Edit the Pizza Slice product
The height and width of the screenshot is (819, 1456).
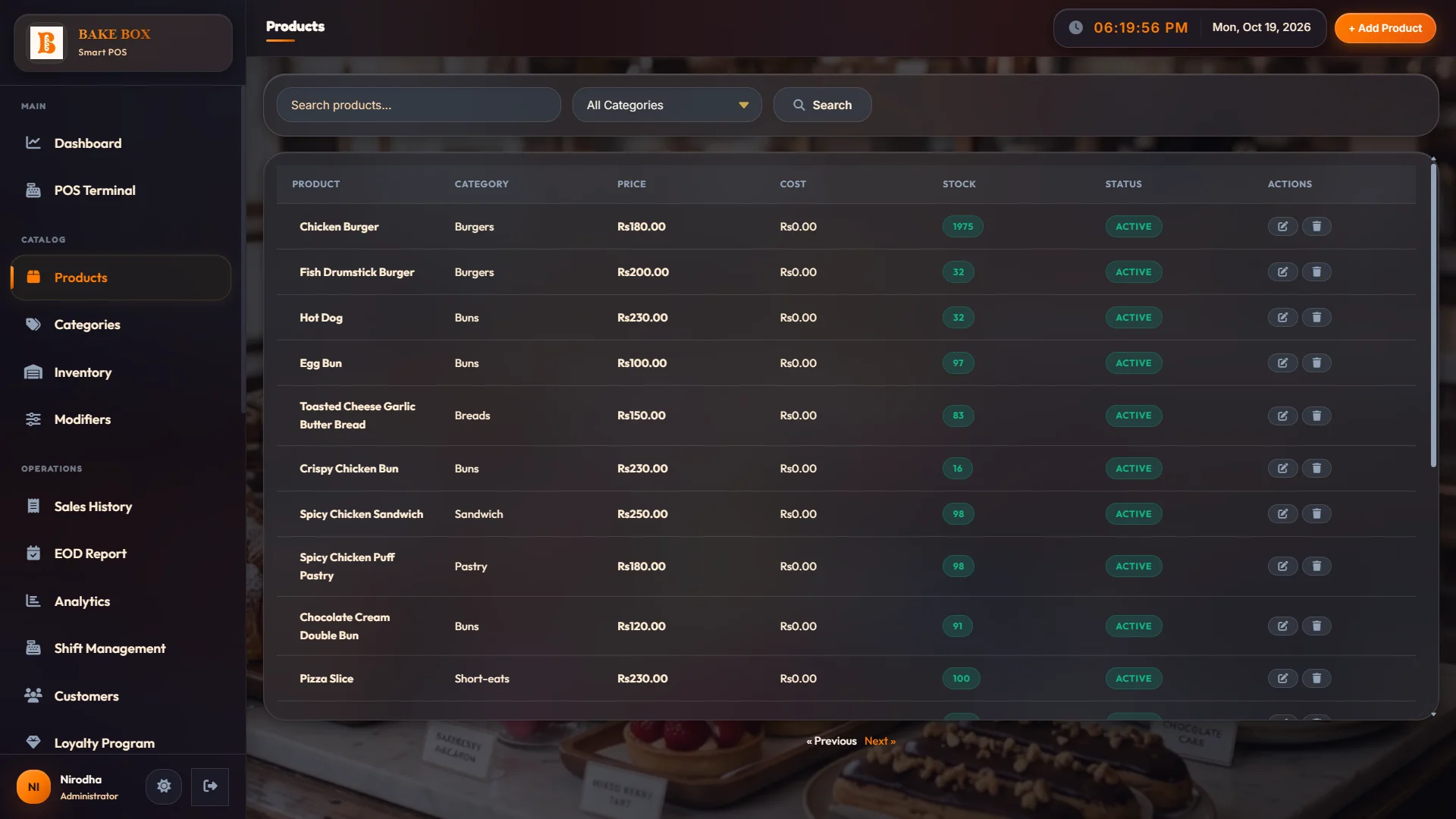click(1282, 679)
